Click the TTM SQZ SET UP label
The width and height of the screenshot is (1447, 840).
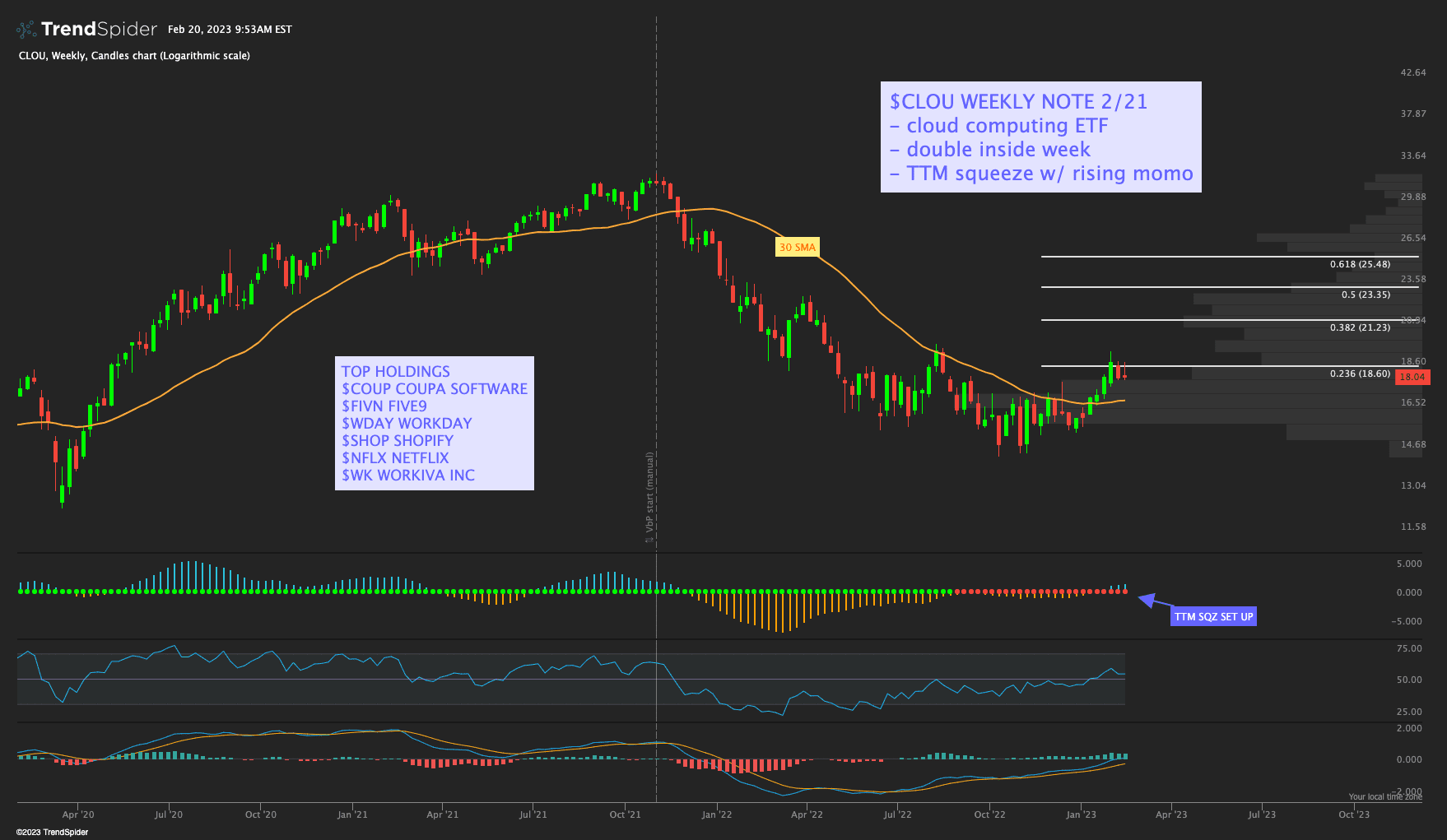click(x=1213, y=616)
